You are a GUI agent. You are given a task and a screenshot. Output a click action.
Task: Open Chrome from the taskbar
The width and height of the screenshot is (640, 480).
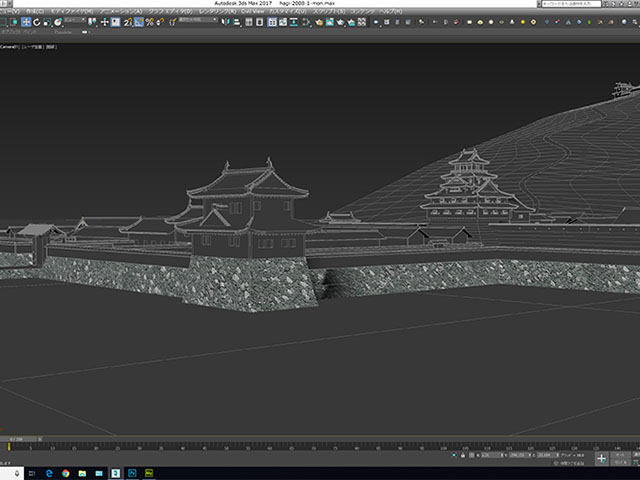[x=64, y=472]
